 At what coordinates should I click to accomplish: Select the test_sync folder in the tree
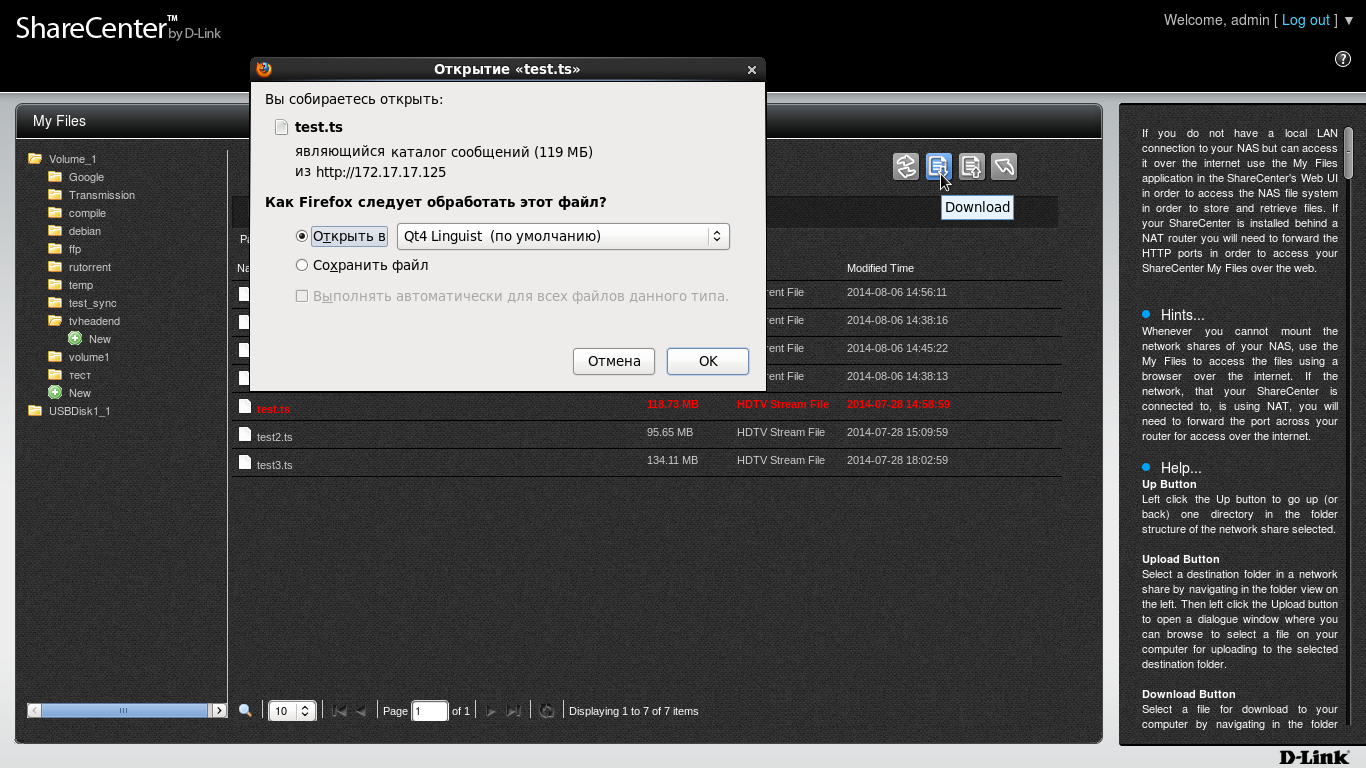[x=93, y=303]
